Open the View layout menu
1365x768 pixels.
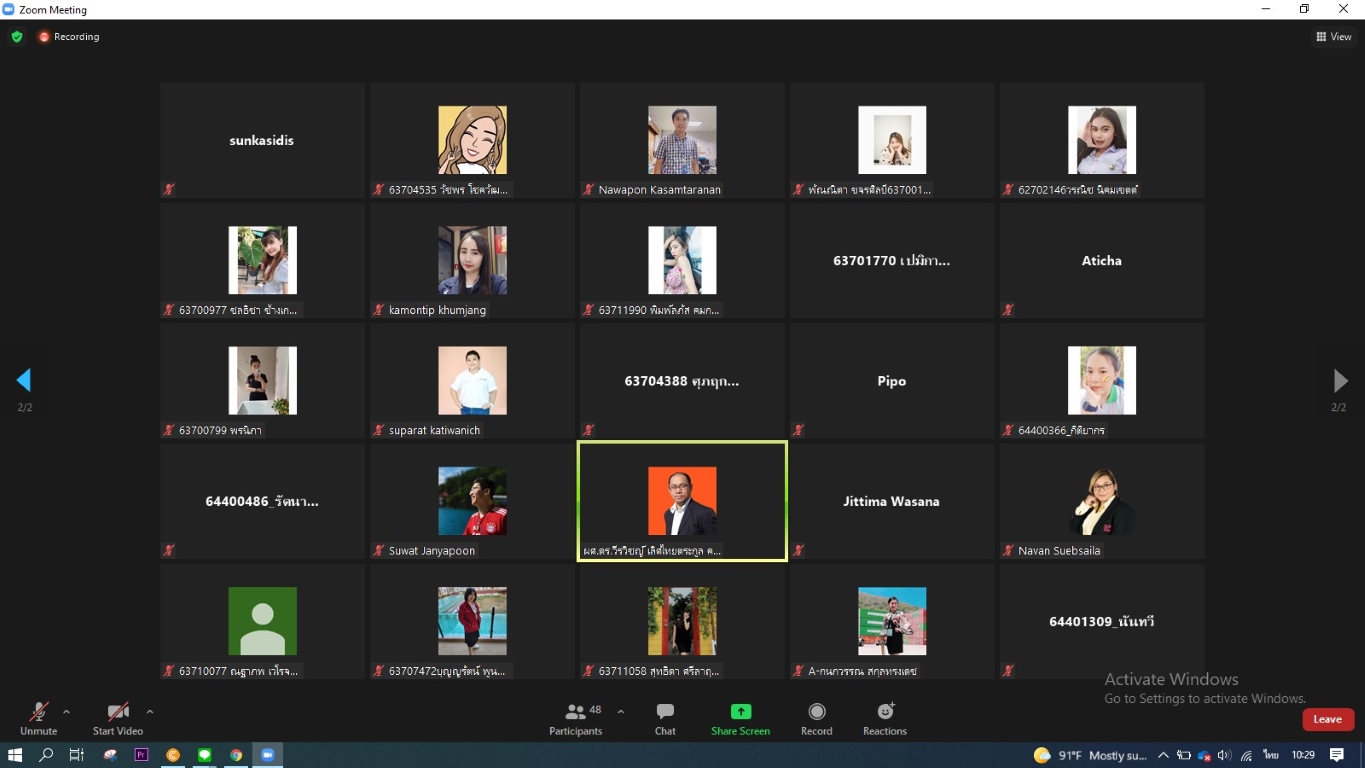point(1334,37)
